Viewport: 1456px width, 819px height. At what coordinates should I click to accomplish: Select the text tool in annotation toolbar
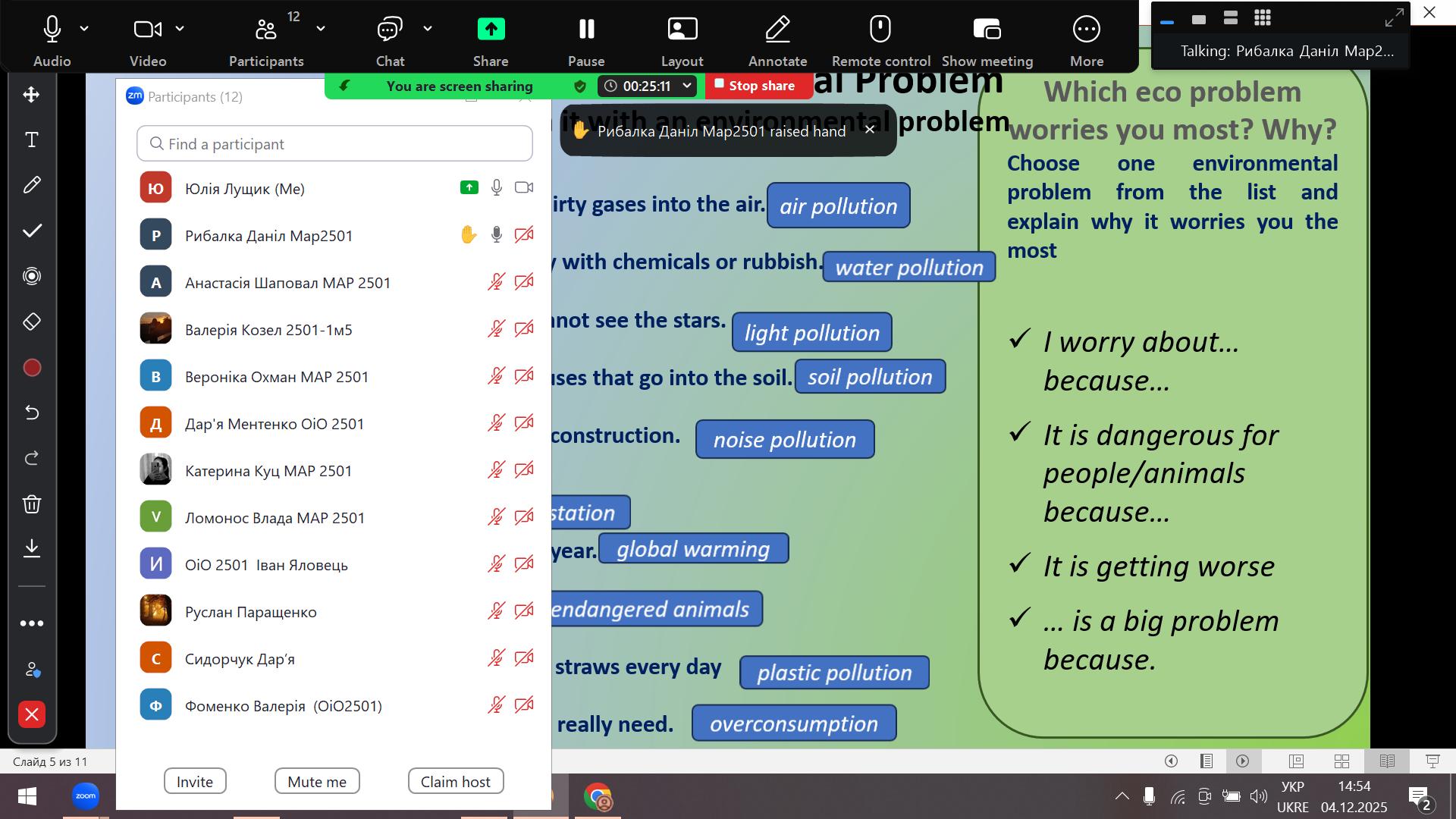[32, 140]
